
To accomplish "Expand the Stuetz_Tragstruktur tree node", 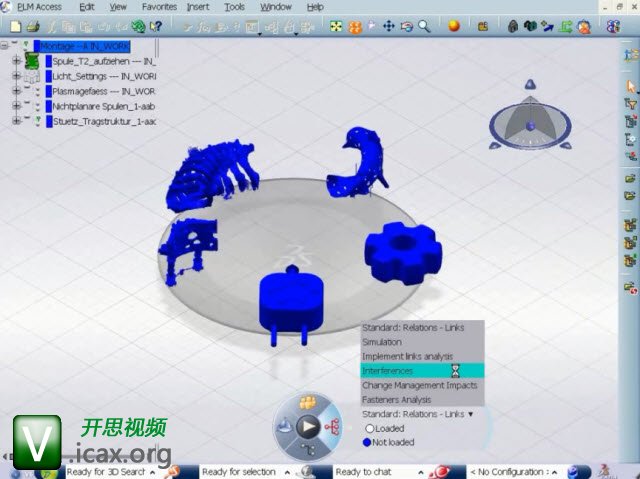I will [x=16, y=121].
